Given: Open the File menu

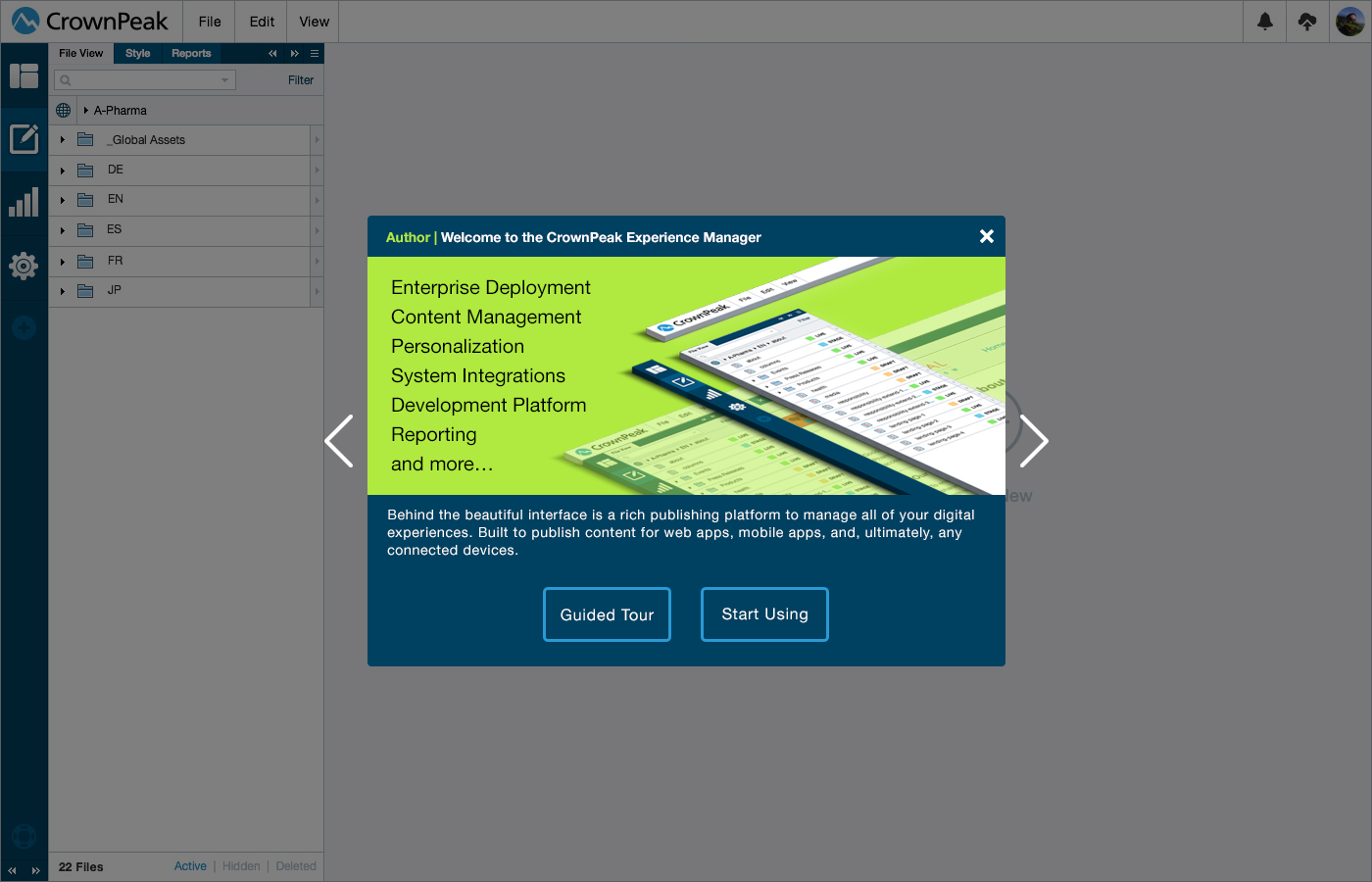Looking at the screenshot, I should [210, 22].
